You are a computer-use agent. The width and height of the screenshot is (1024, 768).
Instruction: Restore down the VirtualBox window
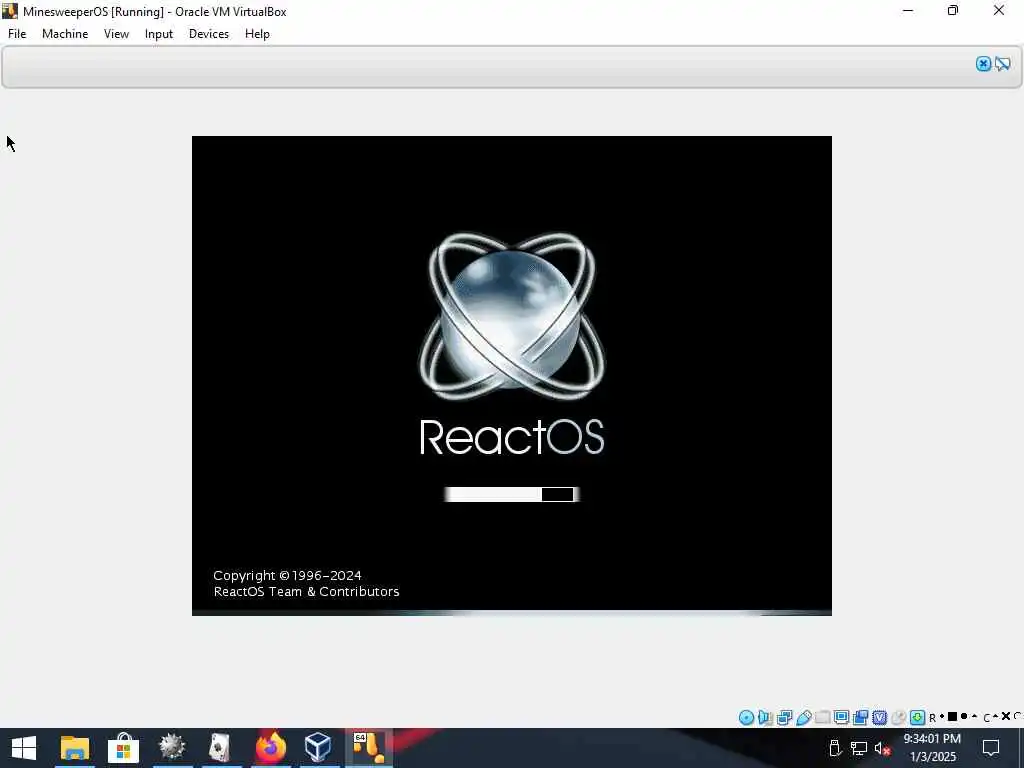[x=953, y=11]
